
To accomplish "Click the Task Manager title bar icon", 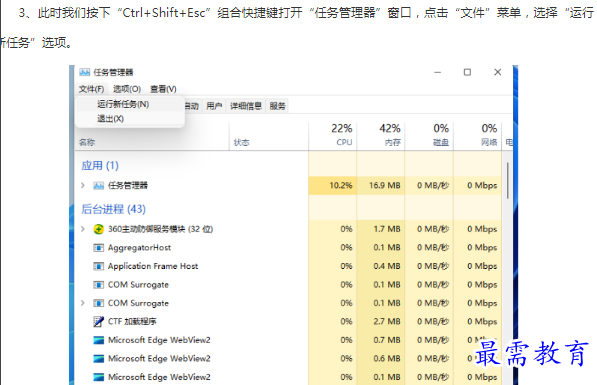I will click(x=85, y=72).
